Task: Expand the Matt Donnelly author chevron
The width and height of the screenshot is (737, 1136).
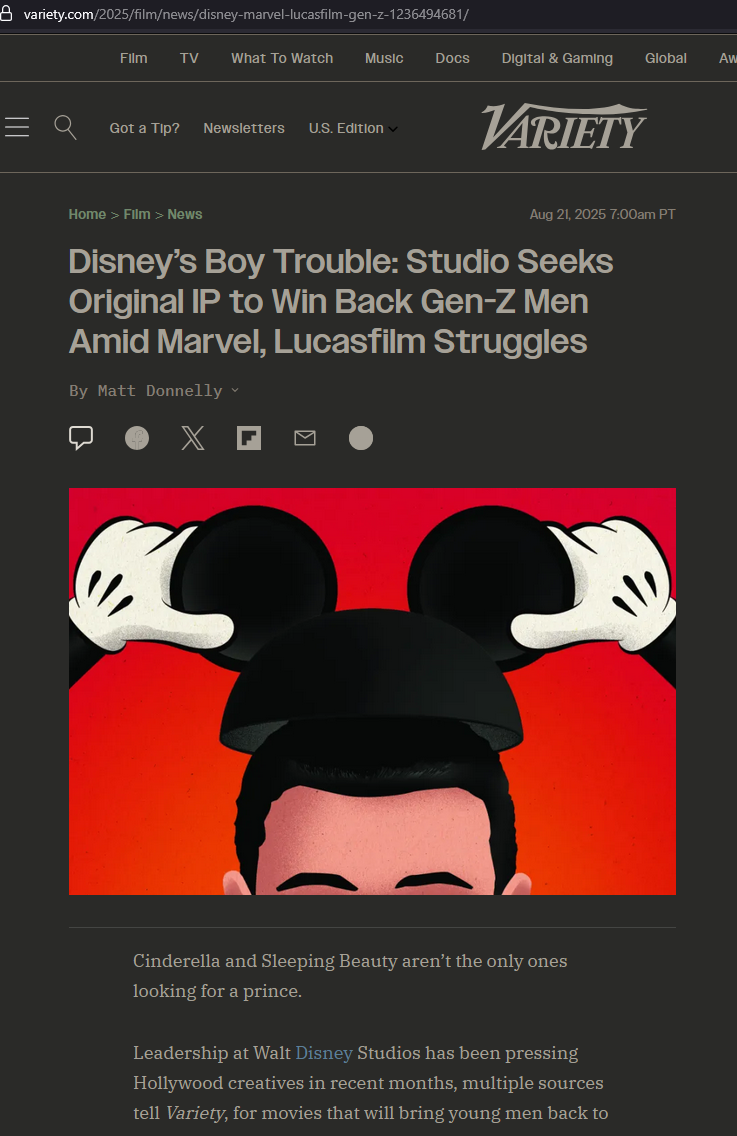Action: tap(235, 390)
